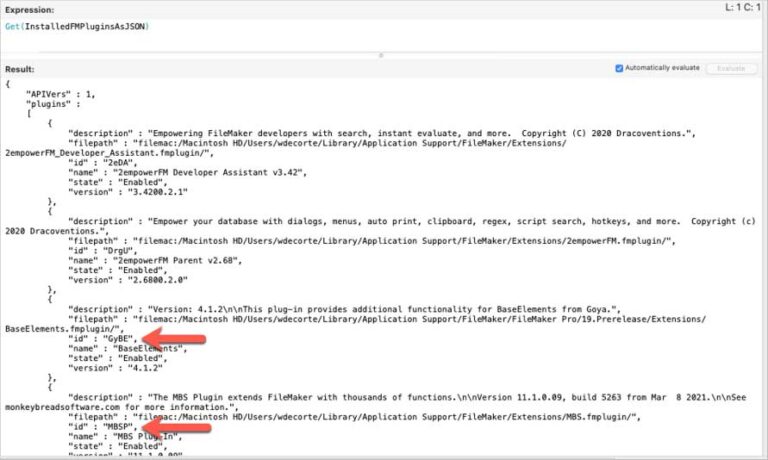Click the description starting "Version: 4.1.2"
Screen dimensions: 768x460
(345, 310)
